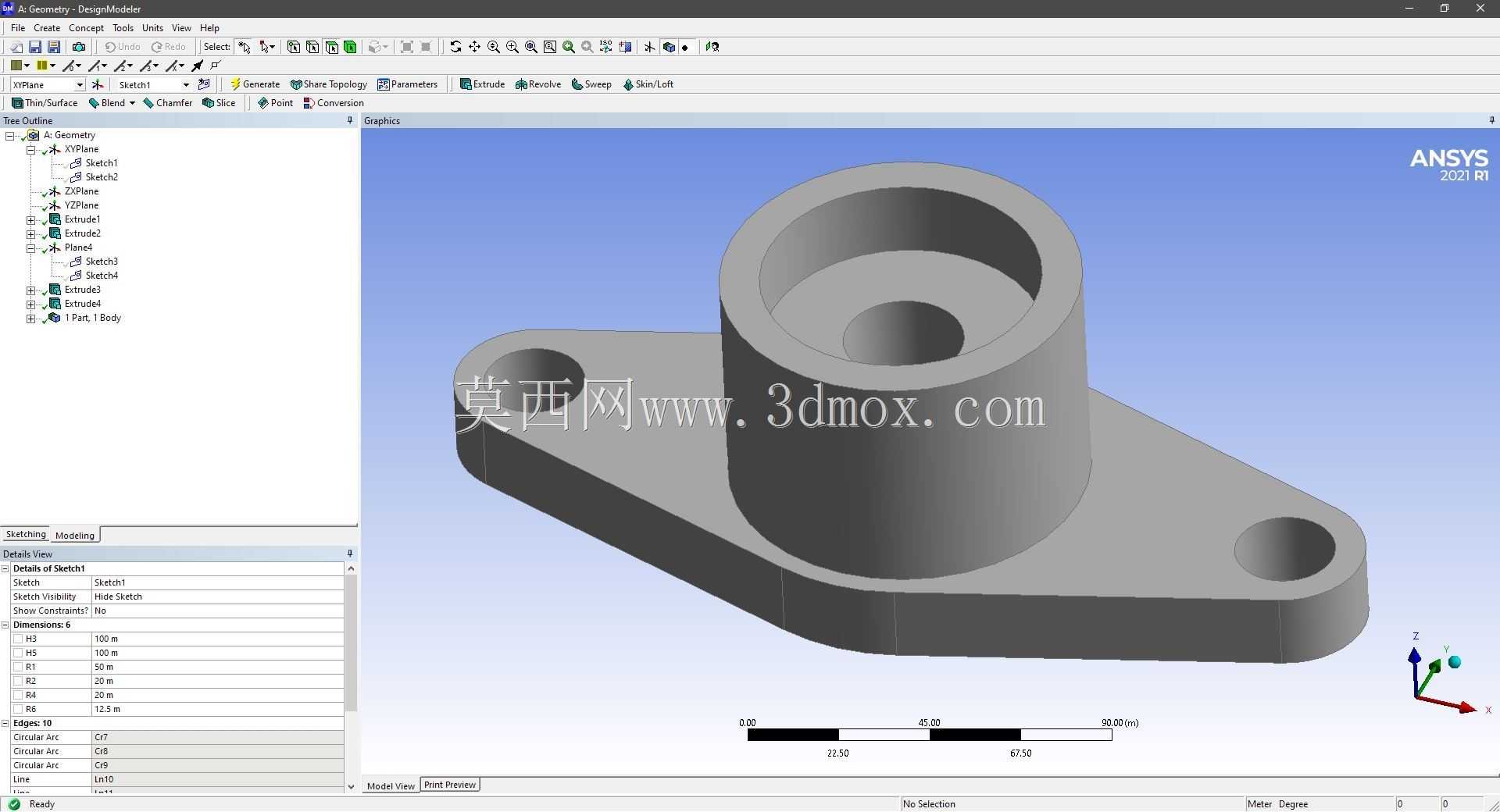Tick the R6 dimension checkbox
1500x812 pixels.
(x=18, y=709)
